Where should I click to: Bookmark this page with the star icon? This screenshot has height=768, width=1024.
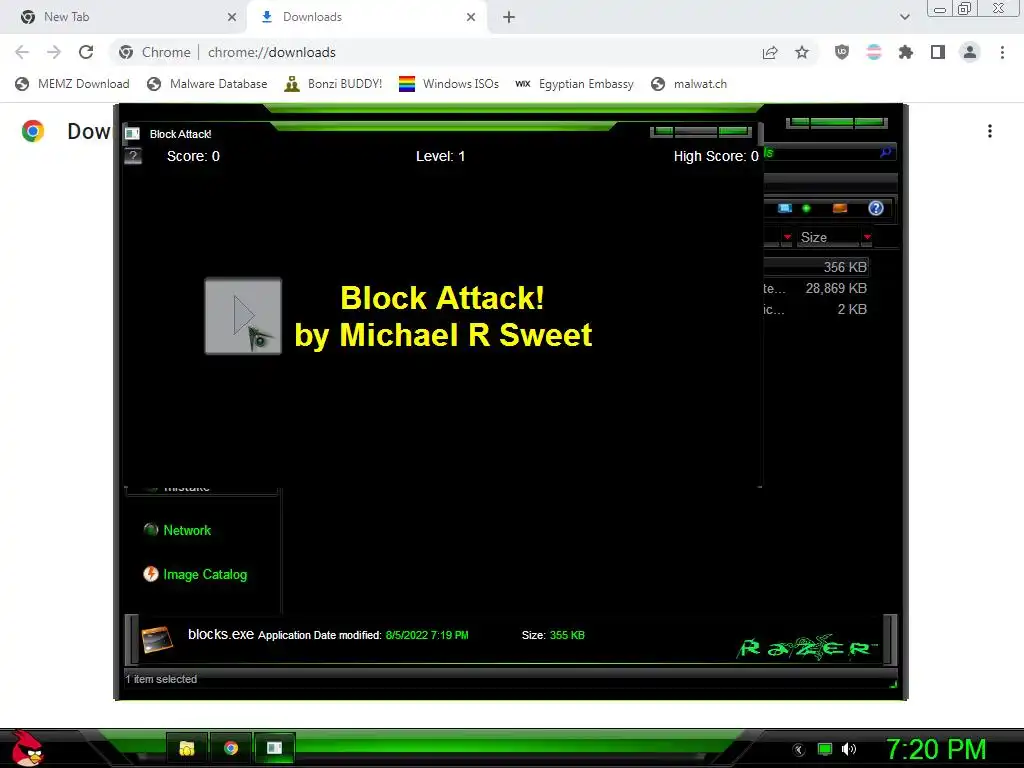click(x=802, y=52)
